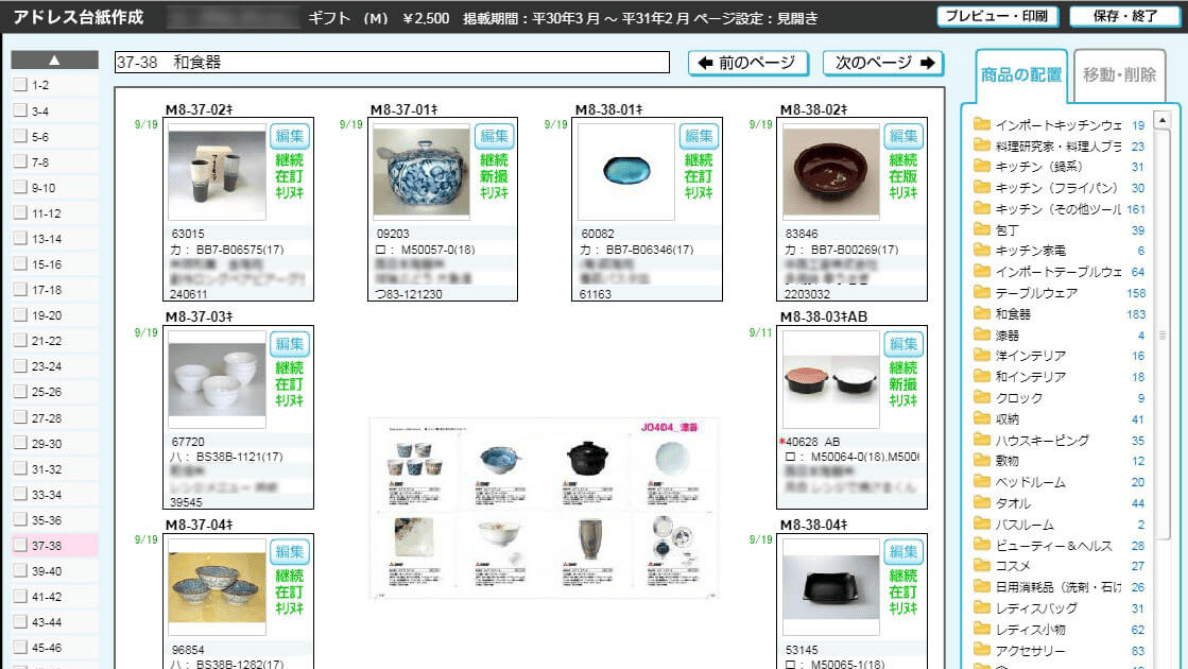The image size is (1188, 669).
Task: Open the クロック folder icon
Action: (x=981, y=398)
